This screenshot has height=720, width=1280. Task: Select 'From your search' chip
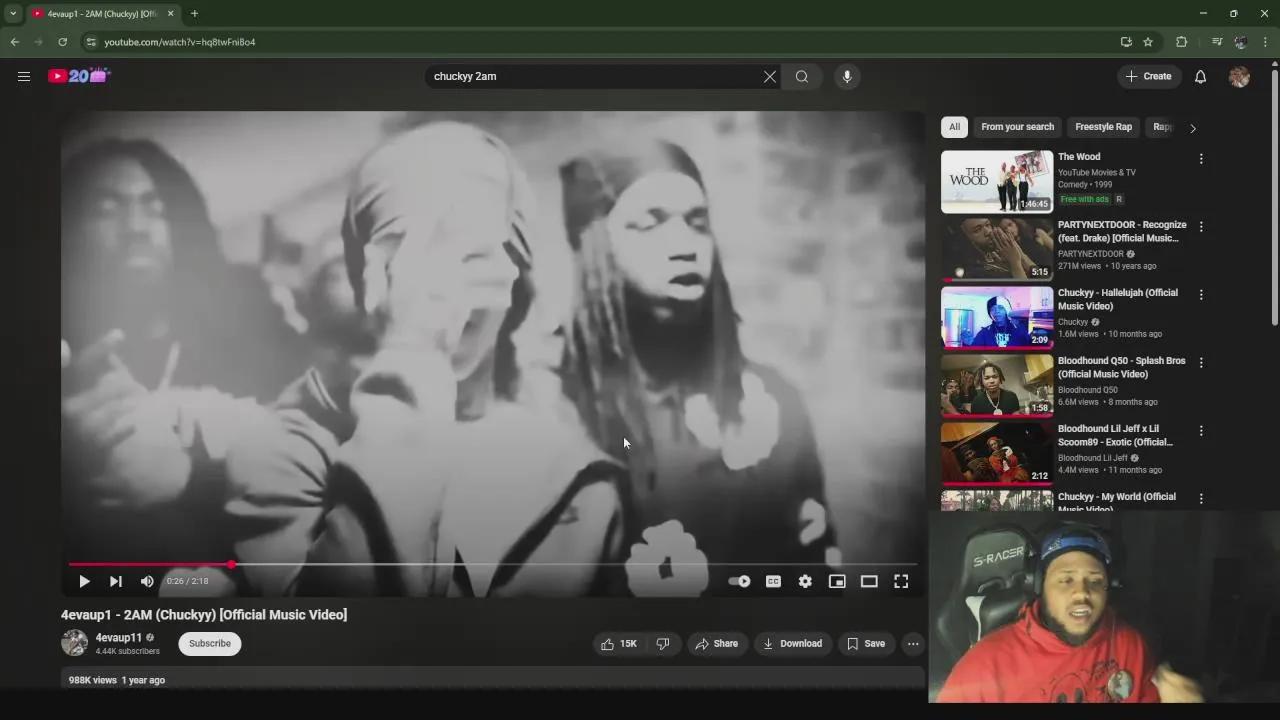pos(1017,127)
